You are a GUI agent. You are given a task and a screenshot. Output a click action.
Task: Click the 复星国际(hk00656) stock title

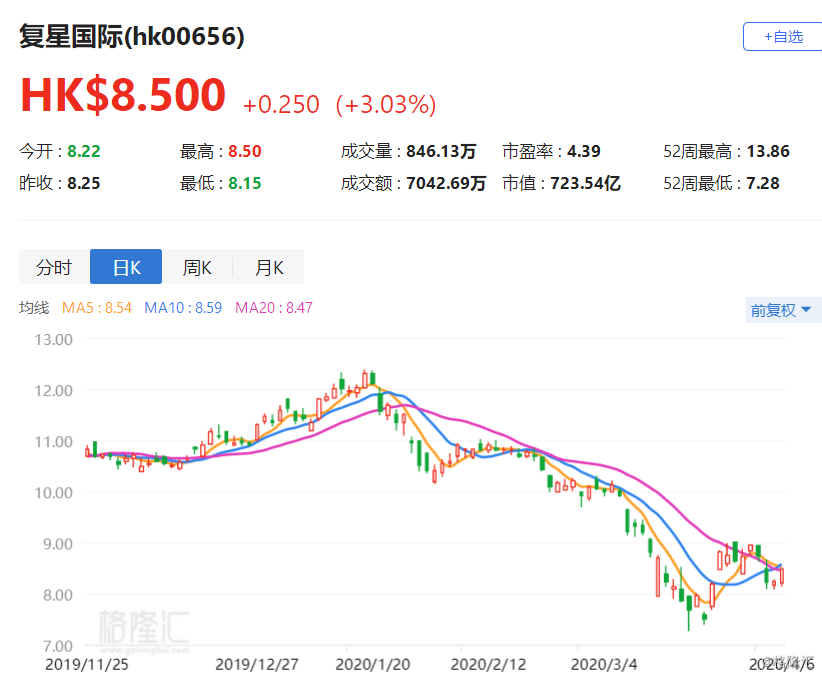click(132, 37)
